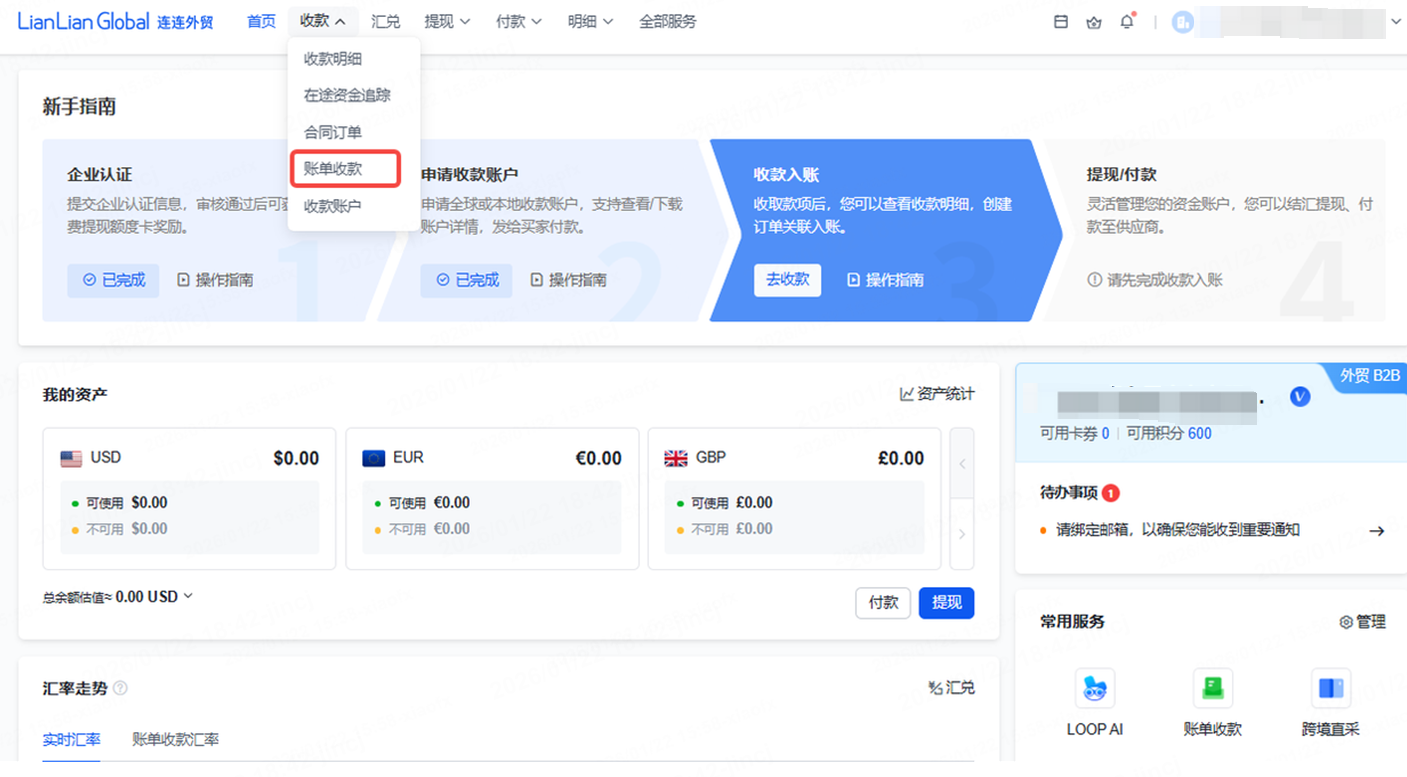Expand the 明细 menu in the top navigation

coord(591,21)
